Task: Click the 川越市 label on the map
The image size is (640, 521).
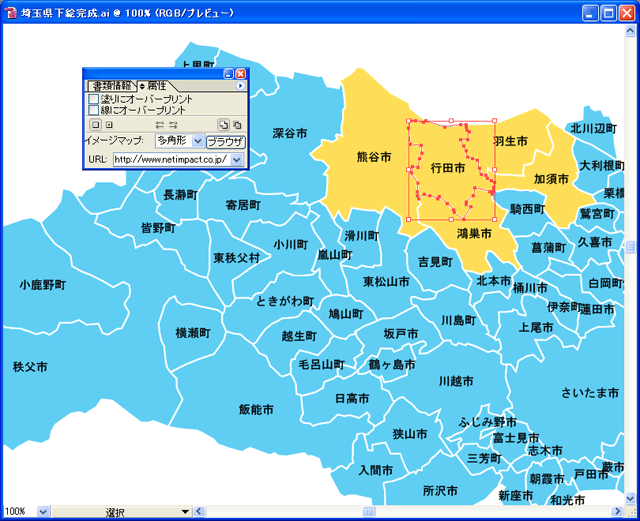Action: (x=456, y=381)
